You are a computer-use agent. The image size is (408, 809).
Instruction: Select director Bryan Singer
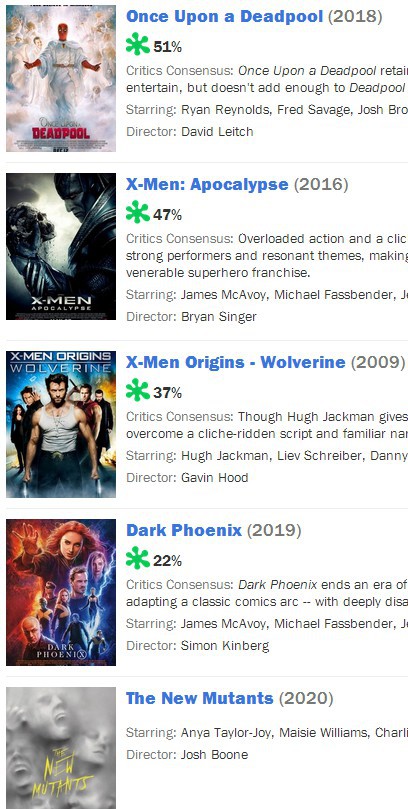tap(219, 317)
